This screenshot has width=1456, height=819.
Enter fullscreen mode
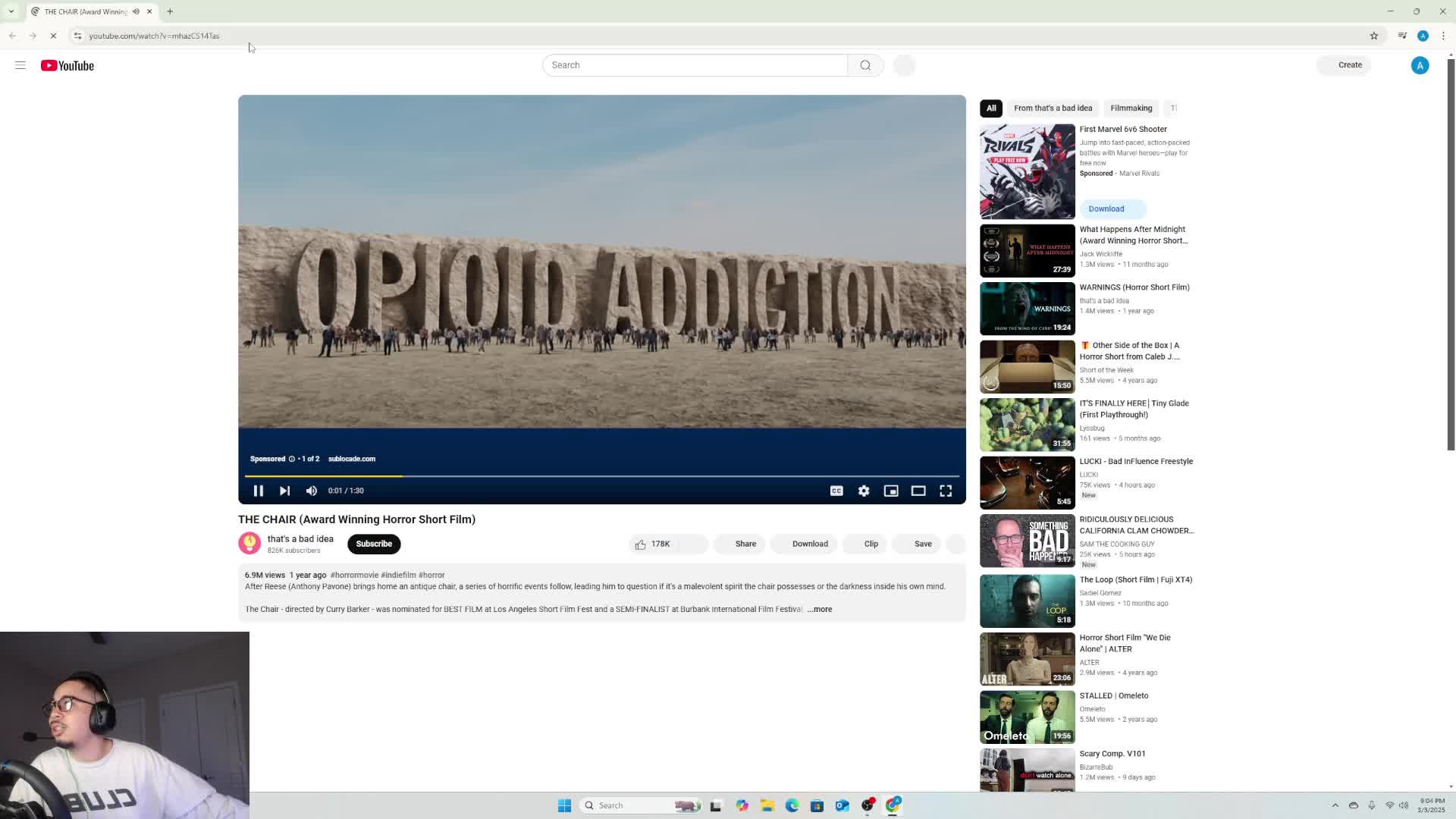[x=946, y=491]
